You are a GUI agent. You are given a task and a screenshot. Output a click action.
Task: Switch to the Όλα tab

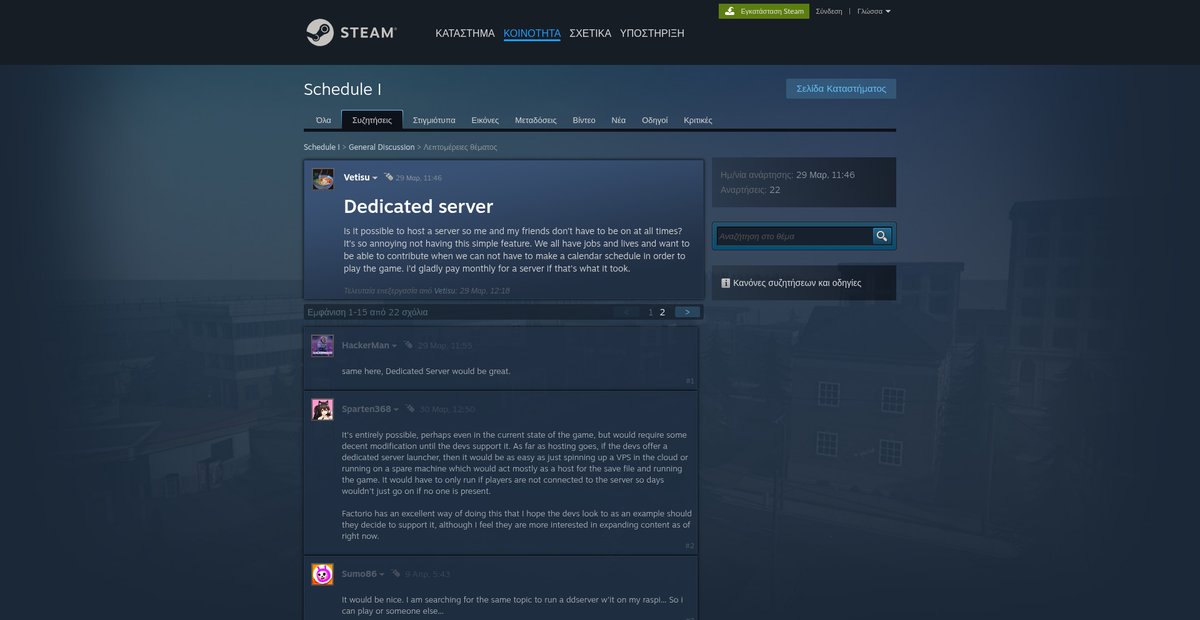(323, 120)
